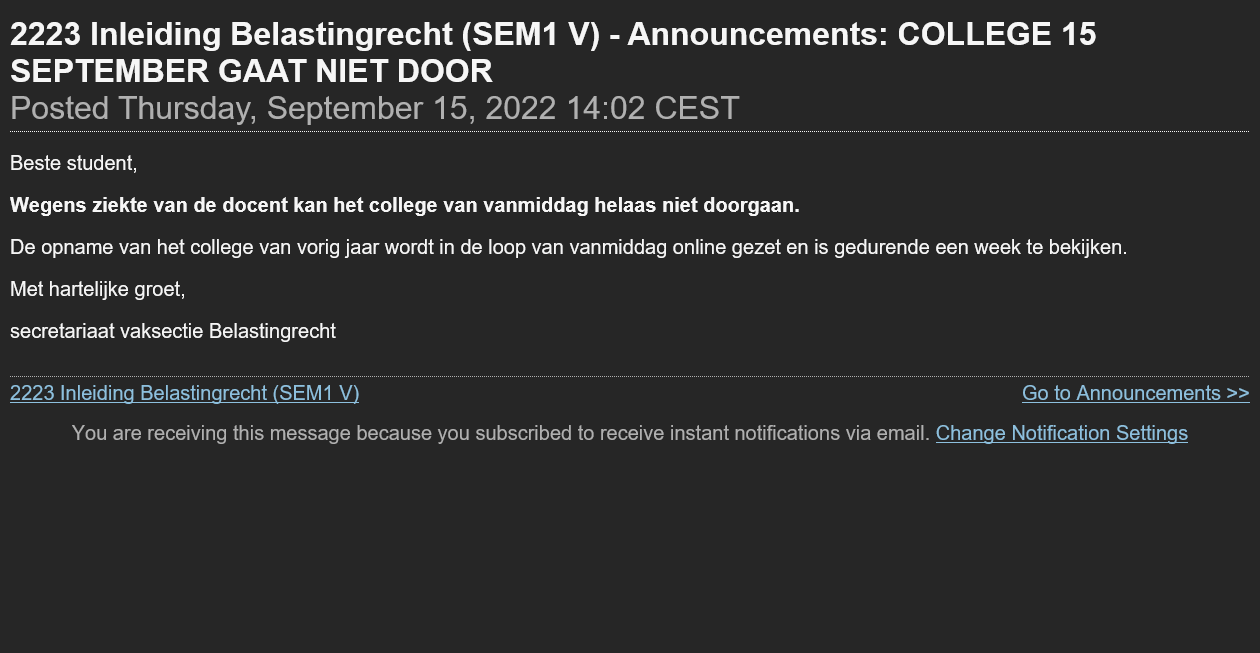This screenshot has width=1260, height=653.
Task: Click the dotted divider above the course link
Action: pyautogui.click(x=629, y=376)
